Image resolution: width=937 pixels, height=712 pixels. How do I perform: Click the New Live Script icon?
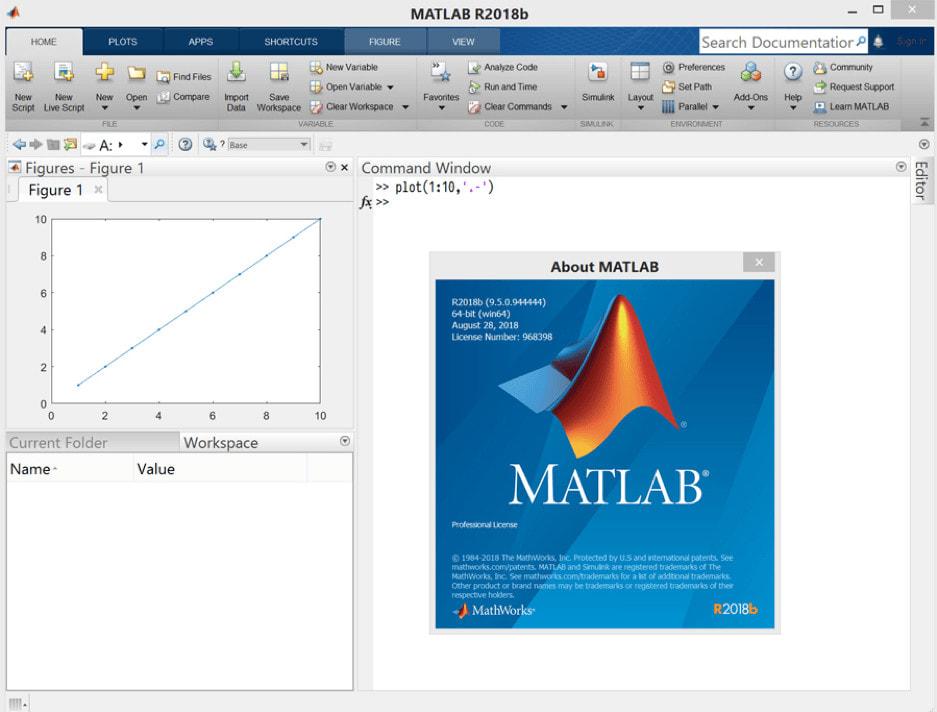pos(63,87)
